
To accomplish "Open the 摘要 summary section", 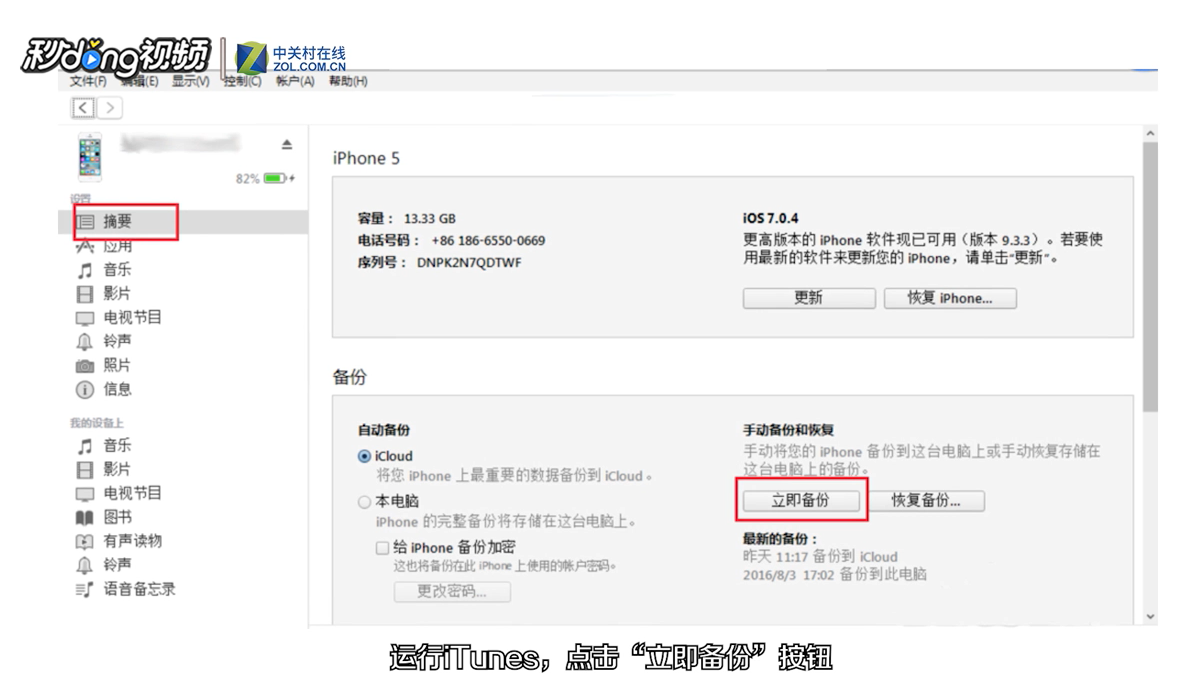I will click(x=182, y=222).
